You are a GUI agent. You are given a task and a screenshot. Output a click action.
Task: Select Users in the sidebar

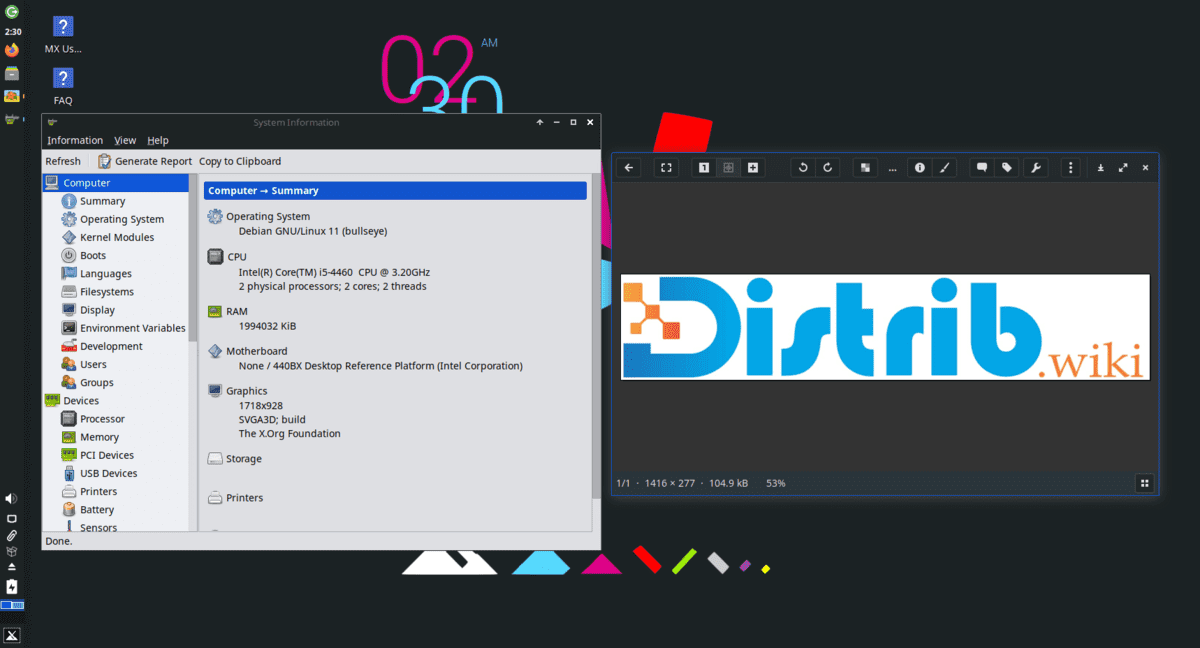point(93,364)
